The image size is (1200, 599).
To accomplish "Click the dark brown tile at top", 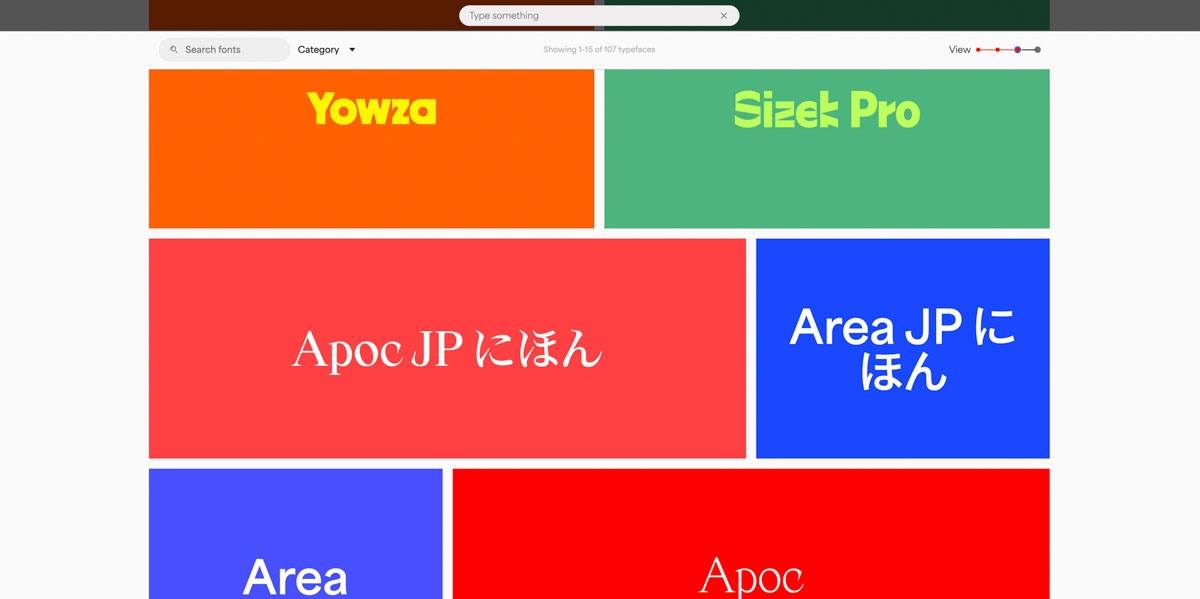I will [x=300, y=15].
